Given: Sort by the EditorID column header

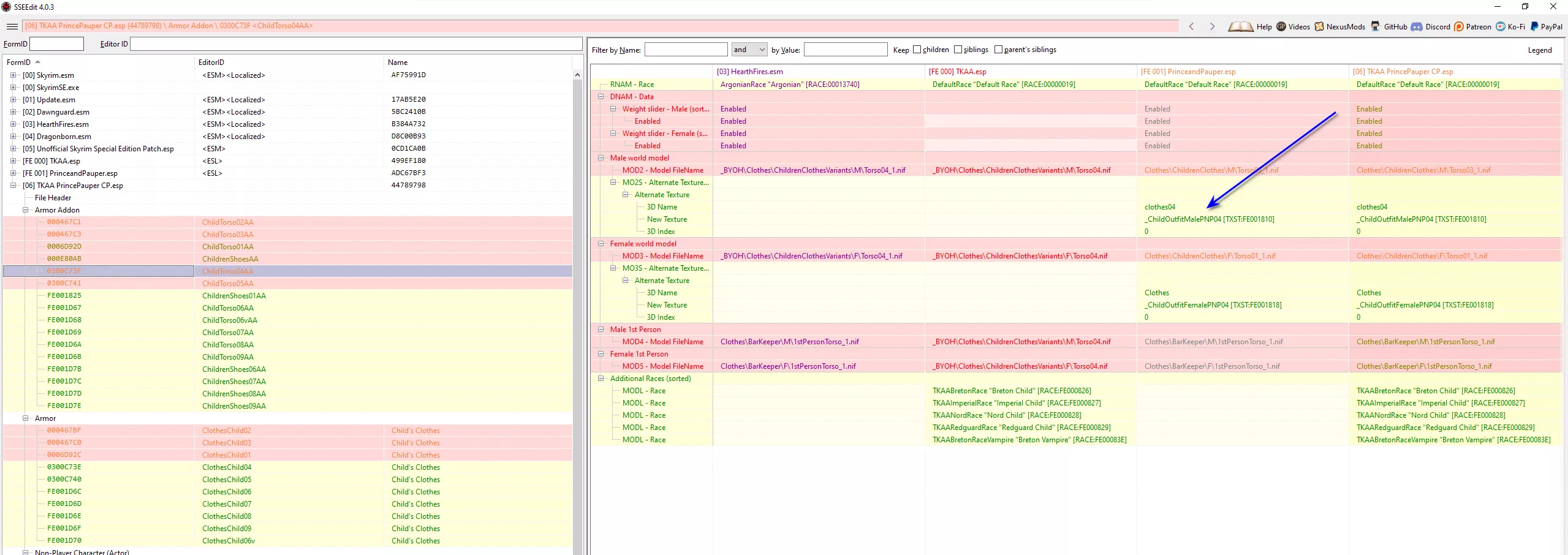Looking at the screenshot, I should click(x=289, y=62).
